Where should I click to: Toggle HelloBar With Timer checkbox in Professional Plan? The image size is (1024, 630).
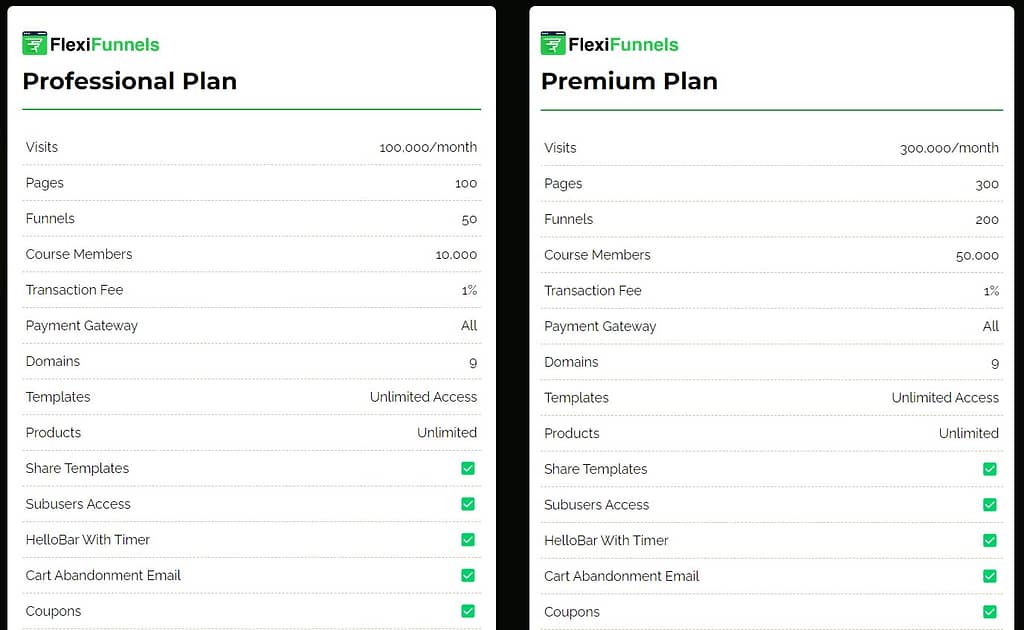pyautogui.click(x=468, y=539)
